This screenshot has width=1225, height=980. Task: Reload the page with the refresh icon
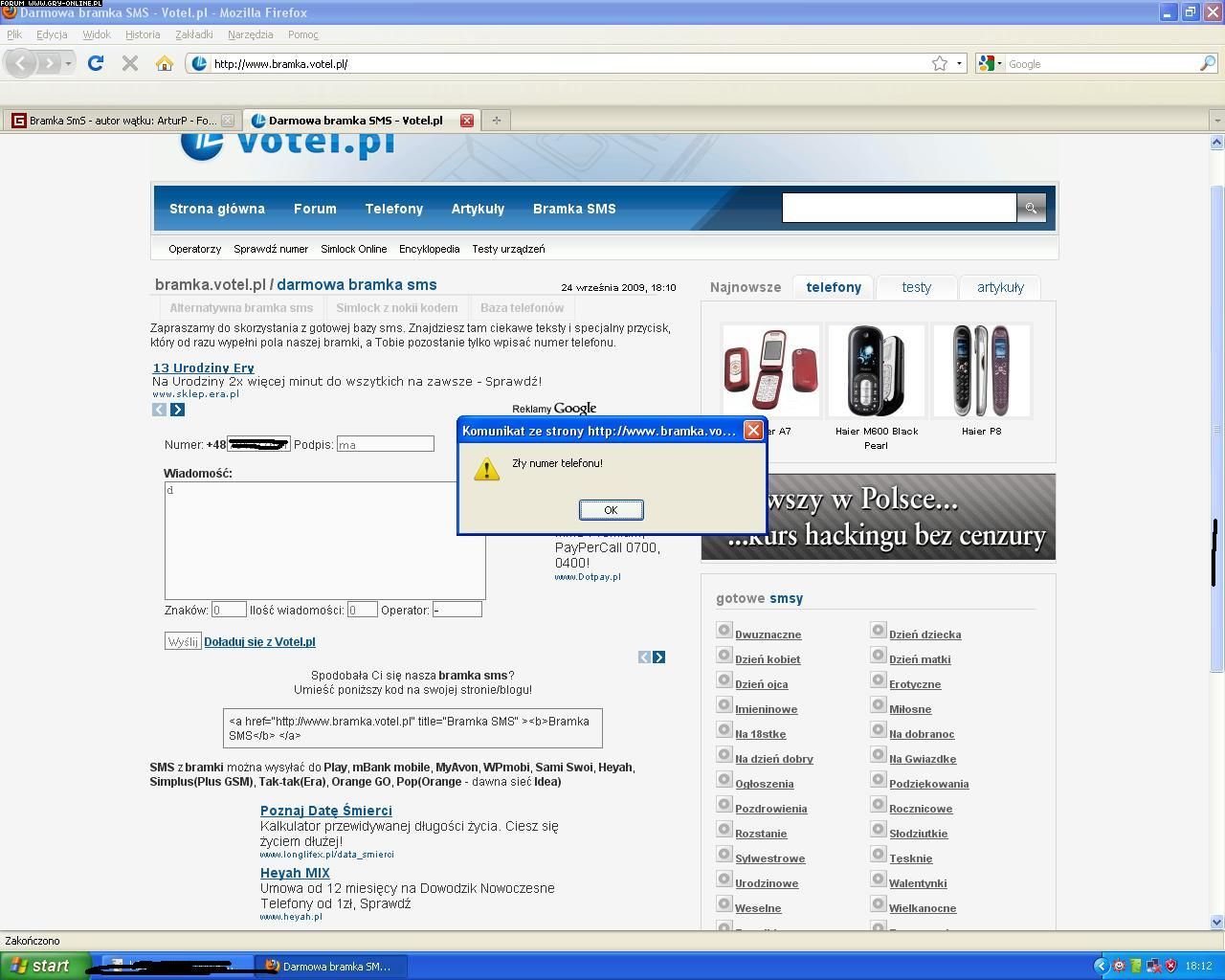(95, 63)
